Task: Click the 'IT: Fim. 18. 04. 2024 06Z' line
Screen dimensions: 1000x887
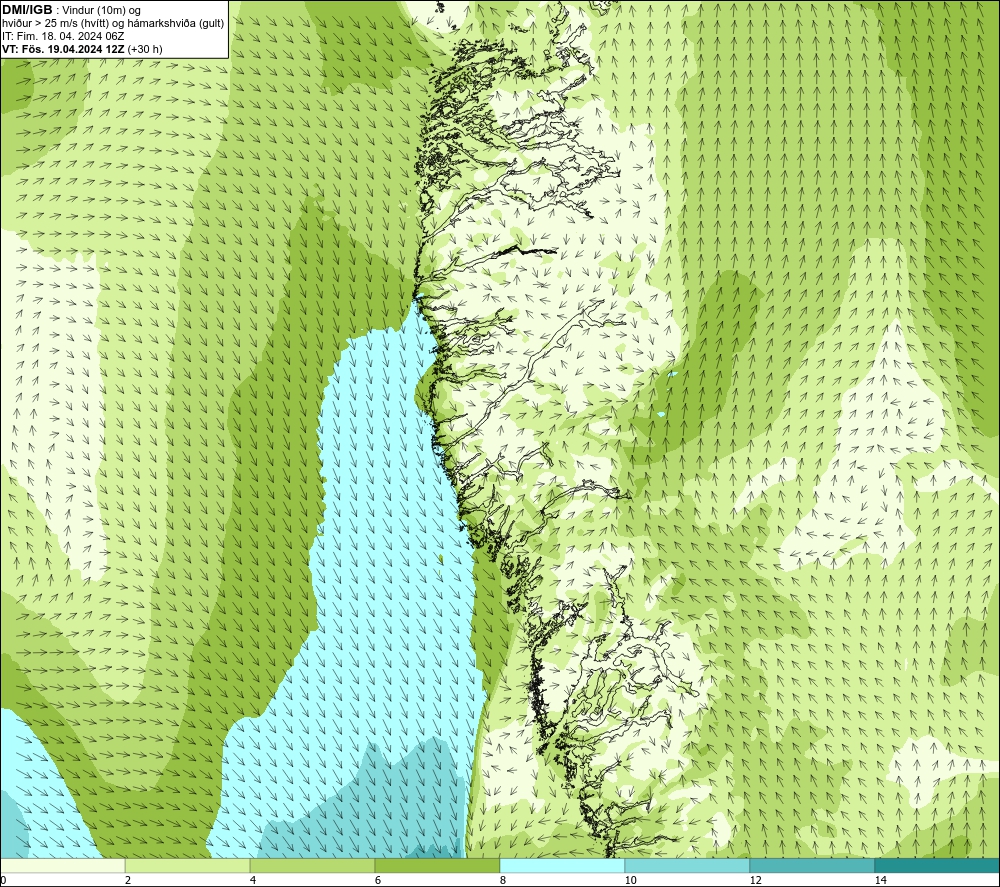Action: tap(62, 36)
